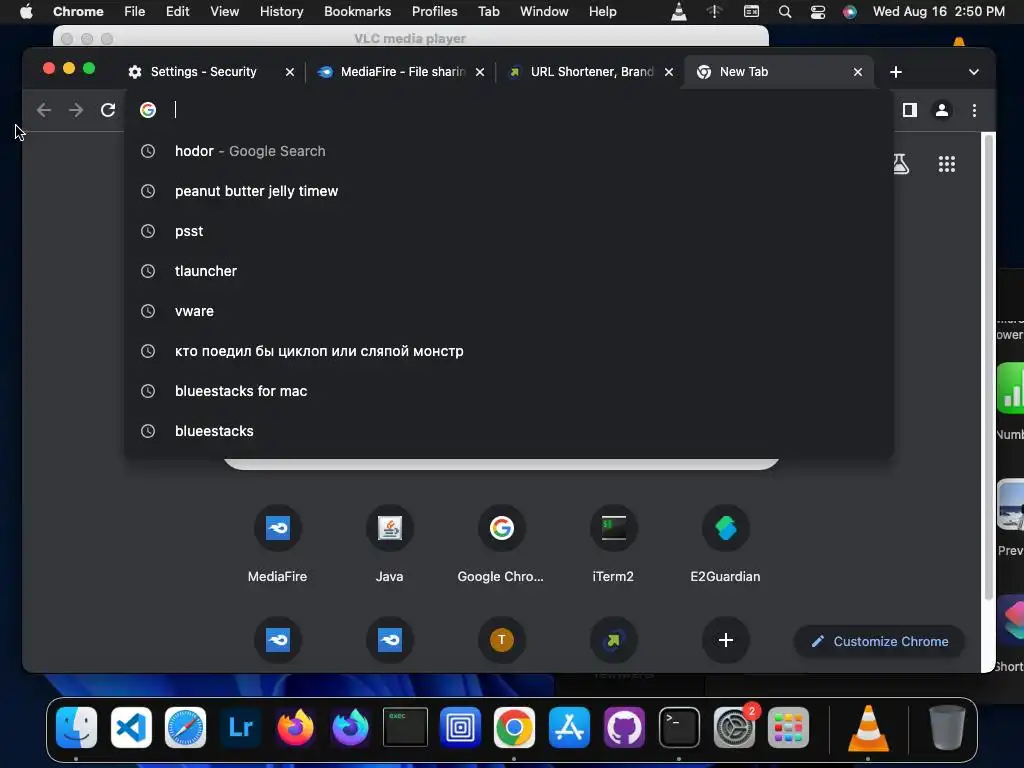The width and height of the screenshot is (1024, 768).
Task: Launch GitHub Desktop from the Dock
Action: click(x=624, y=727)
